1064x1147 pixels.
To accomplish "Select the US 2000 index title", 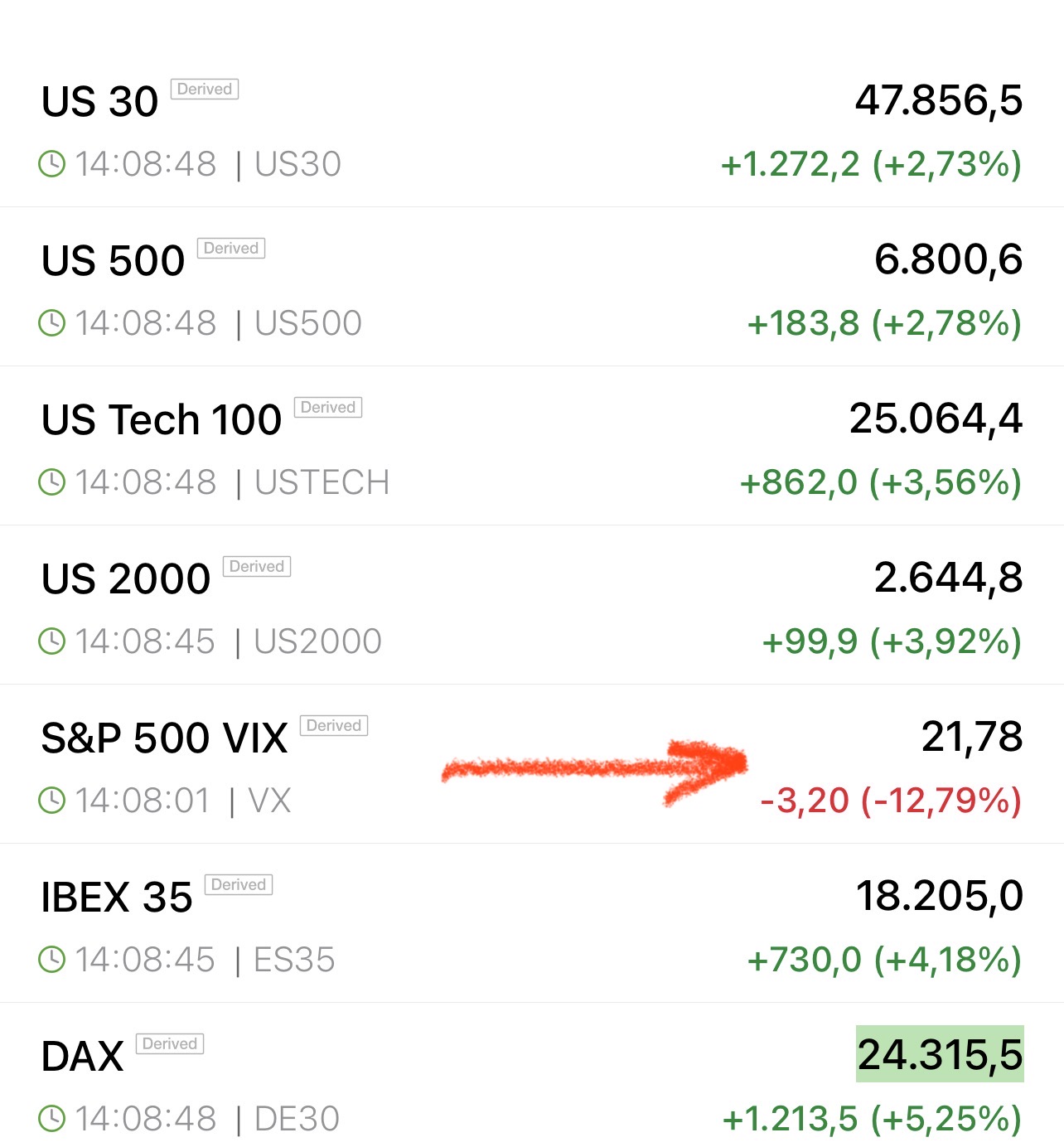I will [x=126, y=578].
